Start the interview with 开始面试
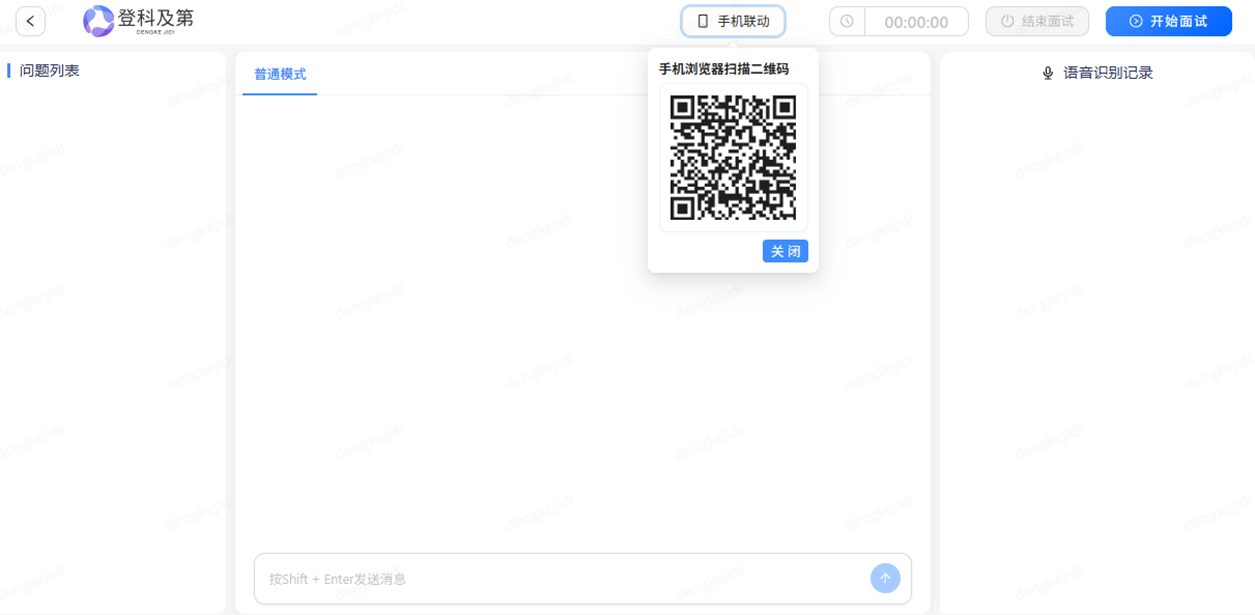This screenshot has height=615, width=1255. 1168,21
